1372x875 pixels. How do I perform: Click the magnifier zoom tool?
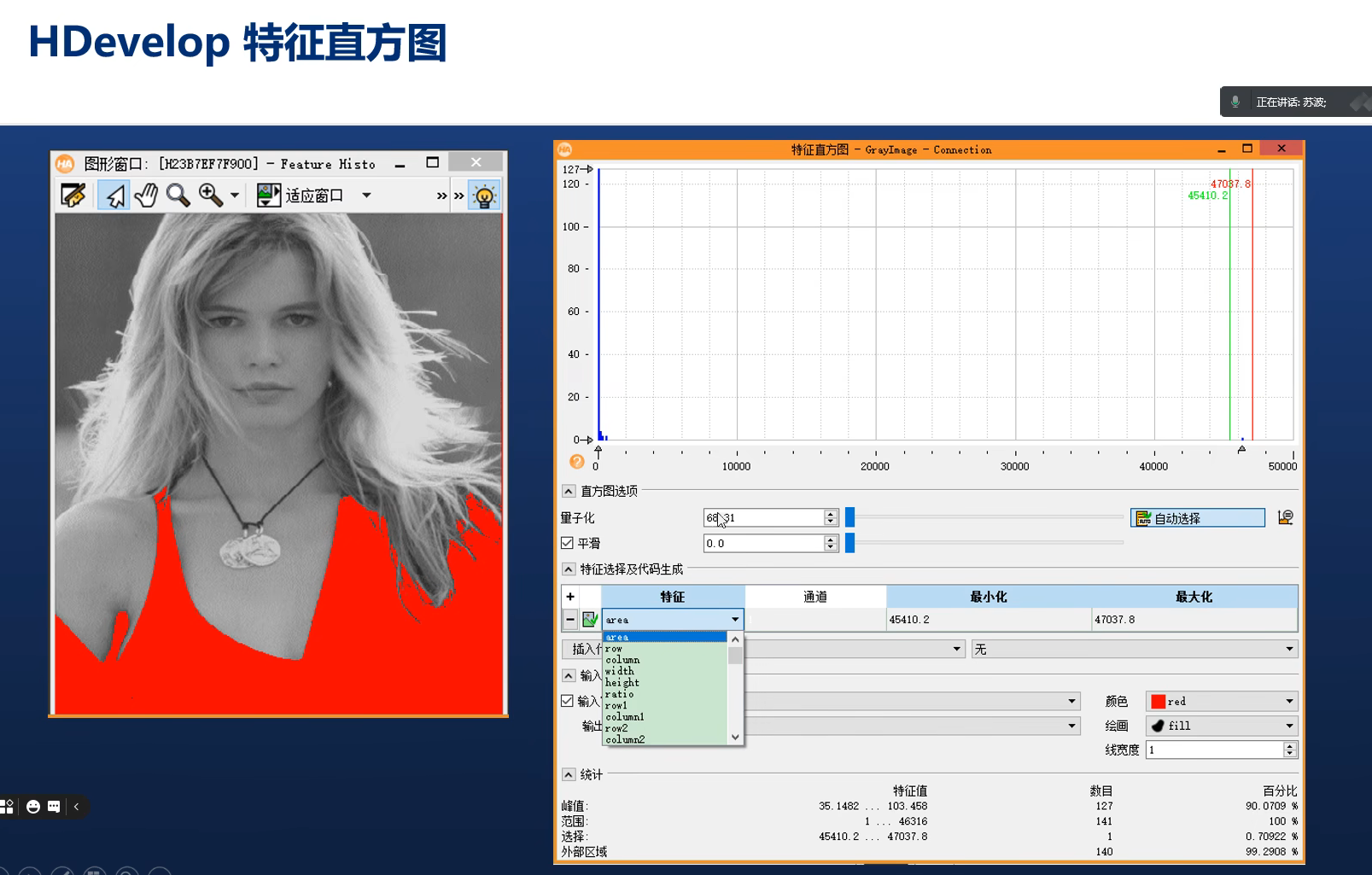pyautogui.click(x=179, y=195)
